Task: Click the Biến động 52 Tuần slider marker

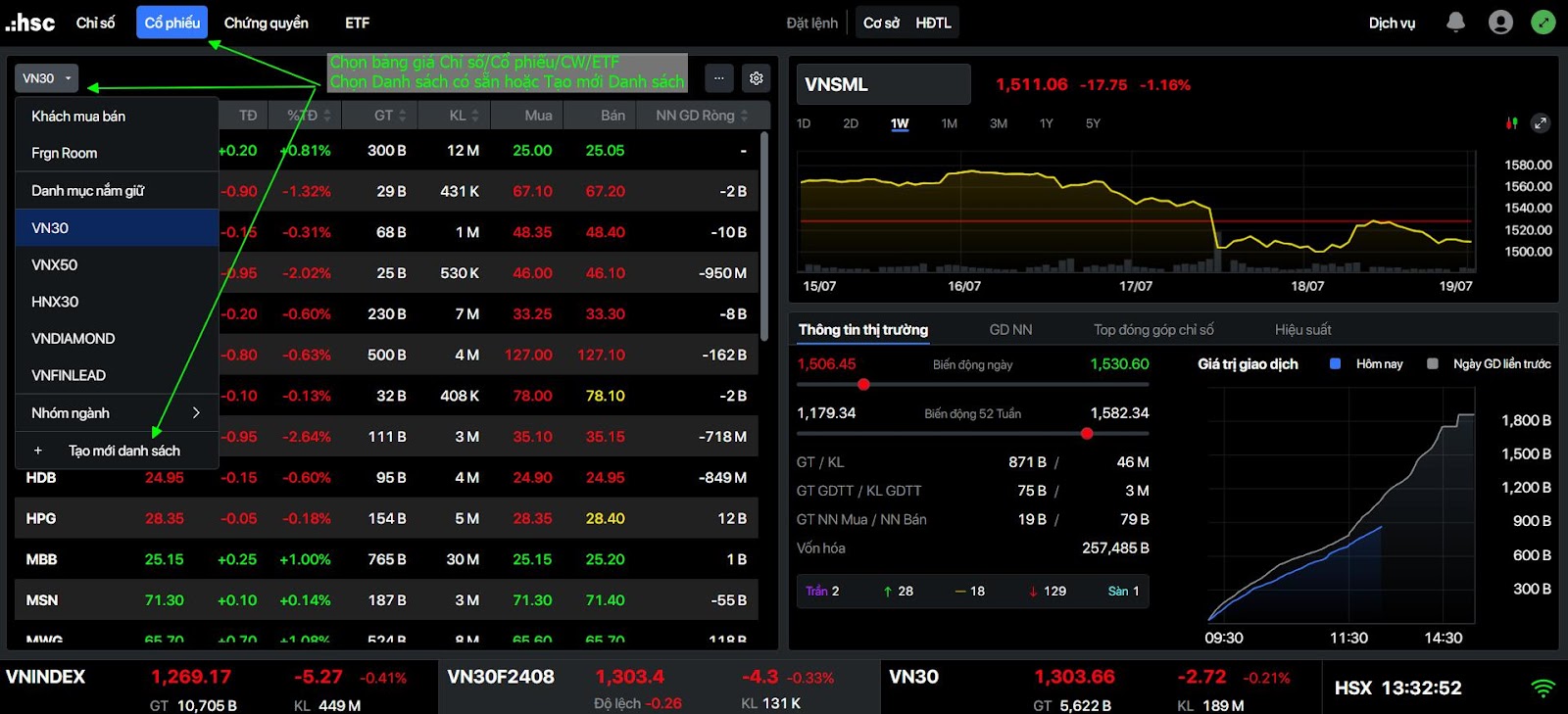Action: click(x=1087, y=433)
